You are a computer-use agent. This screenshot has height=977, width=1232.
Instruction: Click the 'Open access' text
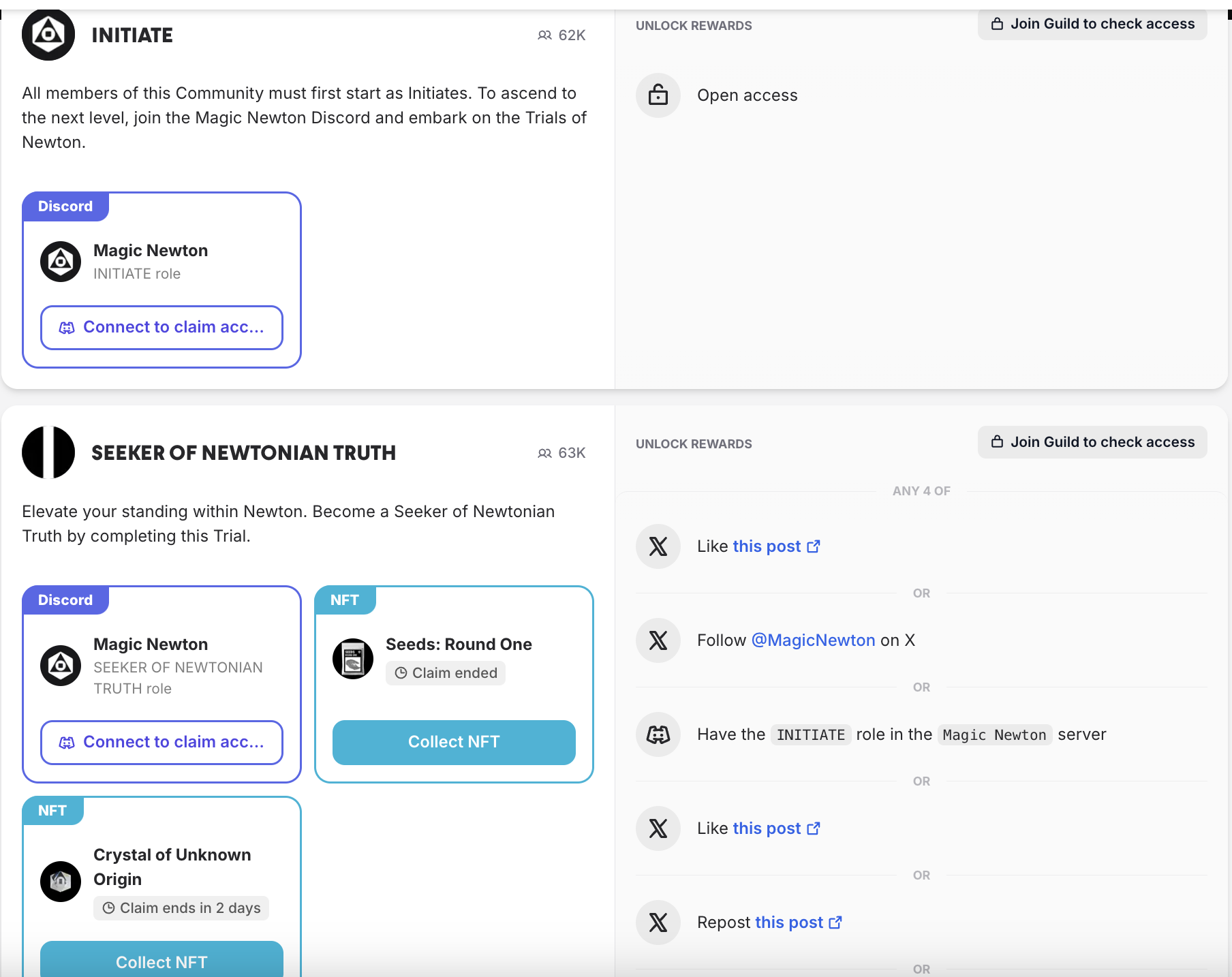pyautogui.click(x=747, y=95)
